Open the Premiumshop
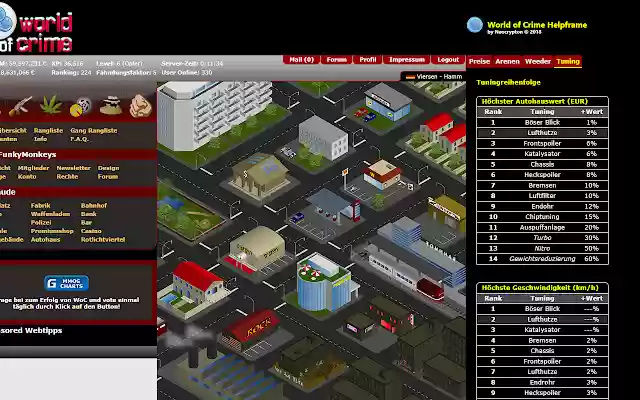640x400 pixels. [x=52, y=231]
